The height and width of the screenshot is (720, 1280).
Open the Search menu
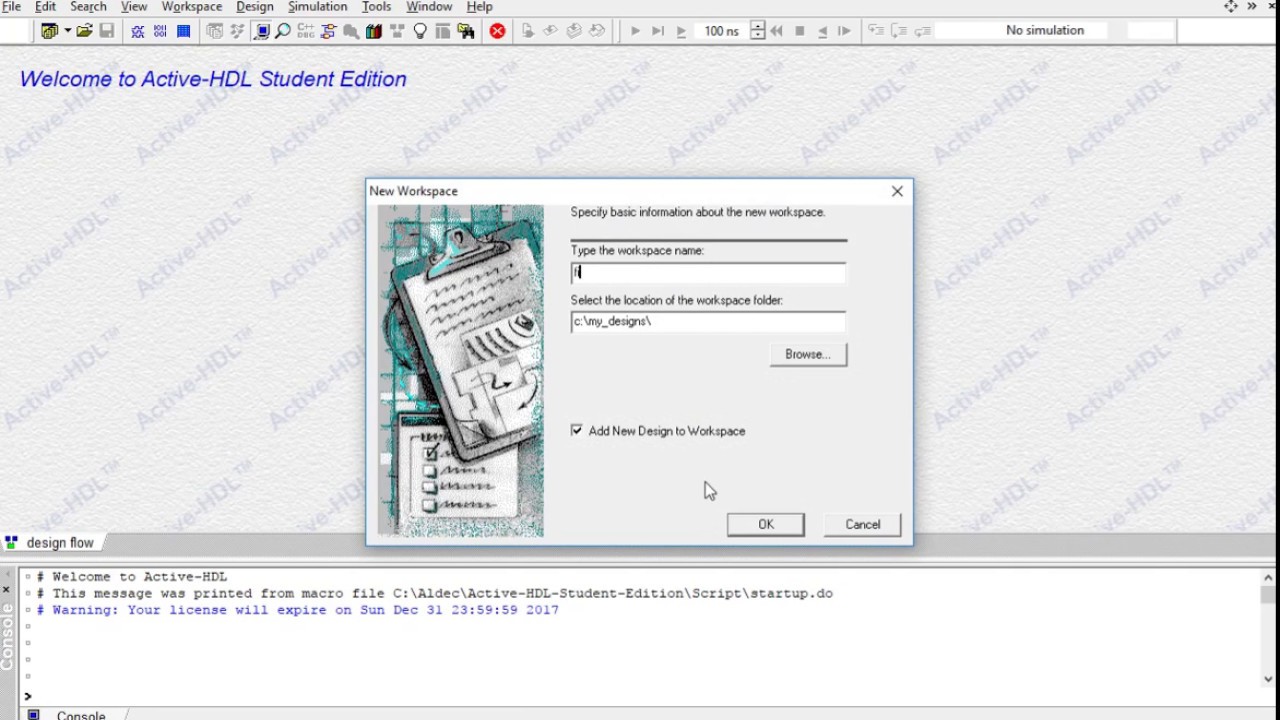pos(88,7)
